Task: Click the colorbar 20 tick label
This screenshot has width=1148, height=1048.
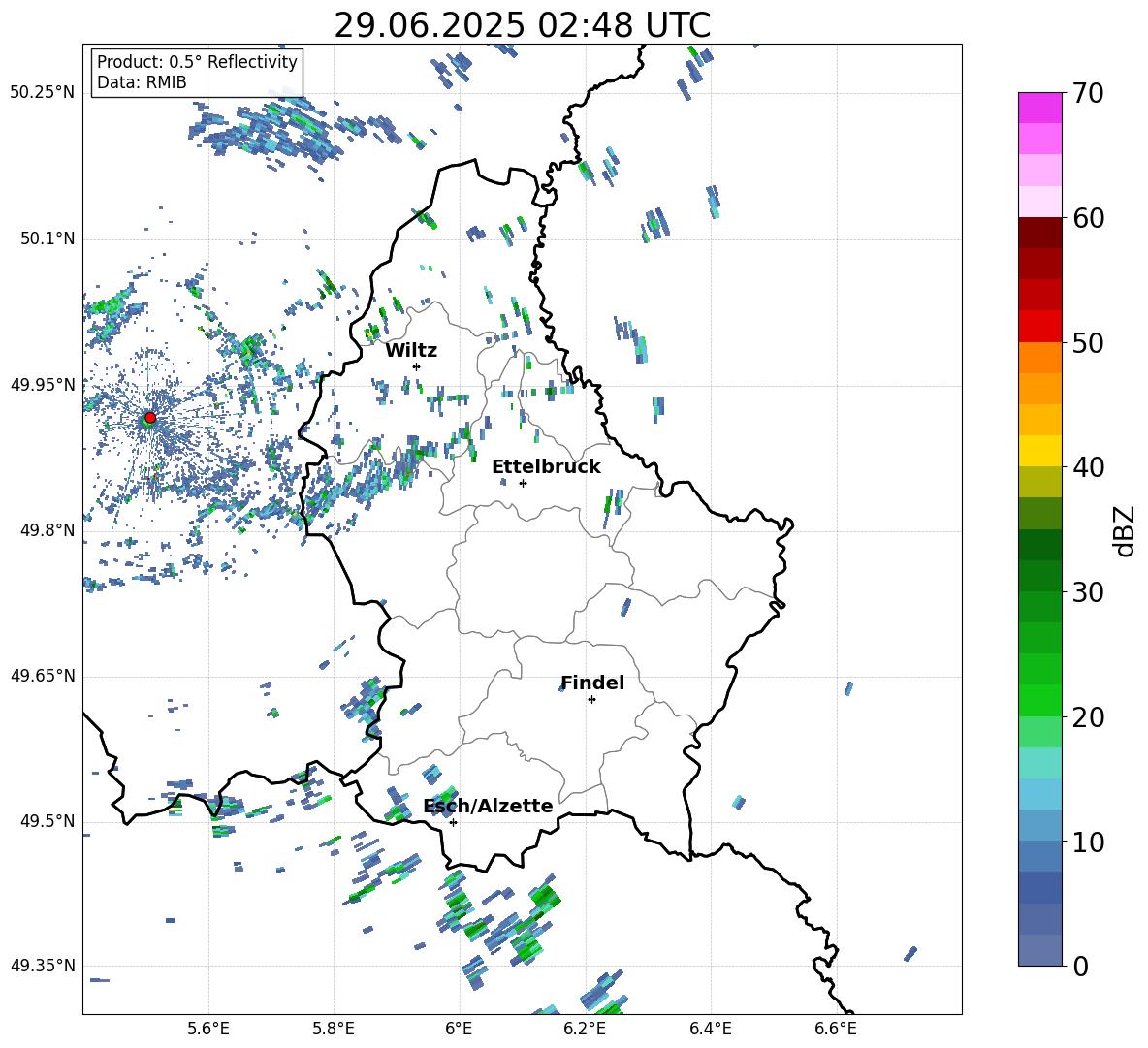Action: point(1089,717)
